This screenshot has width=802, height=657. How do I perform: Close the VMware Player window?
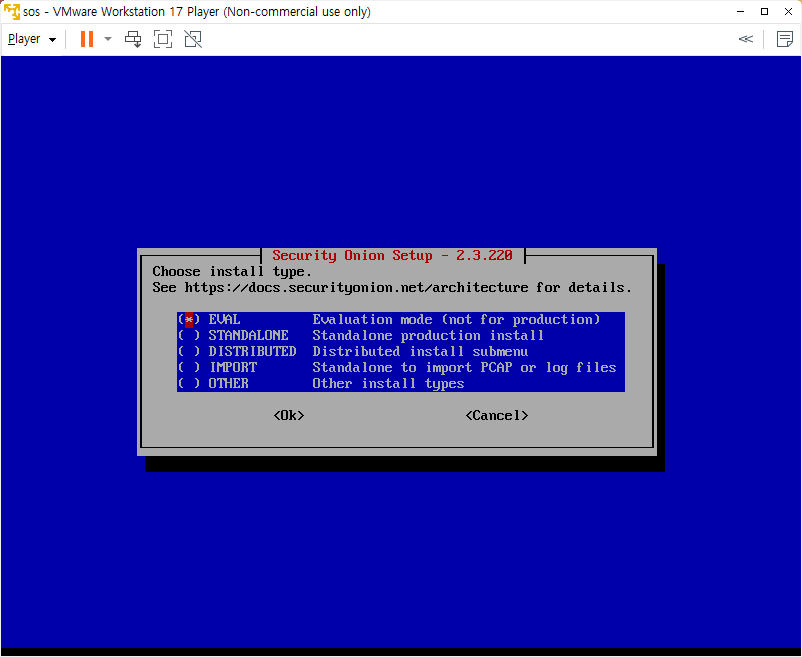788,11
